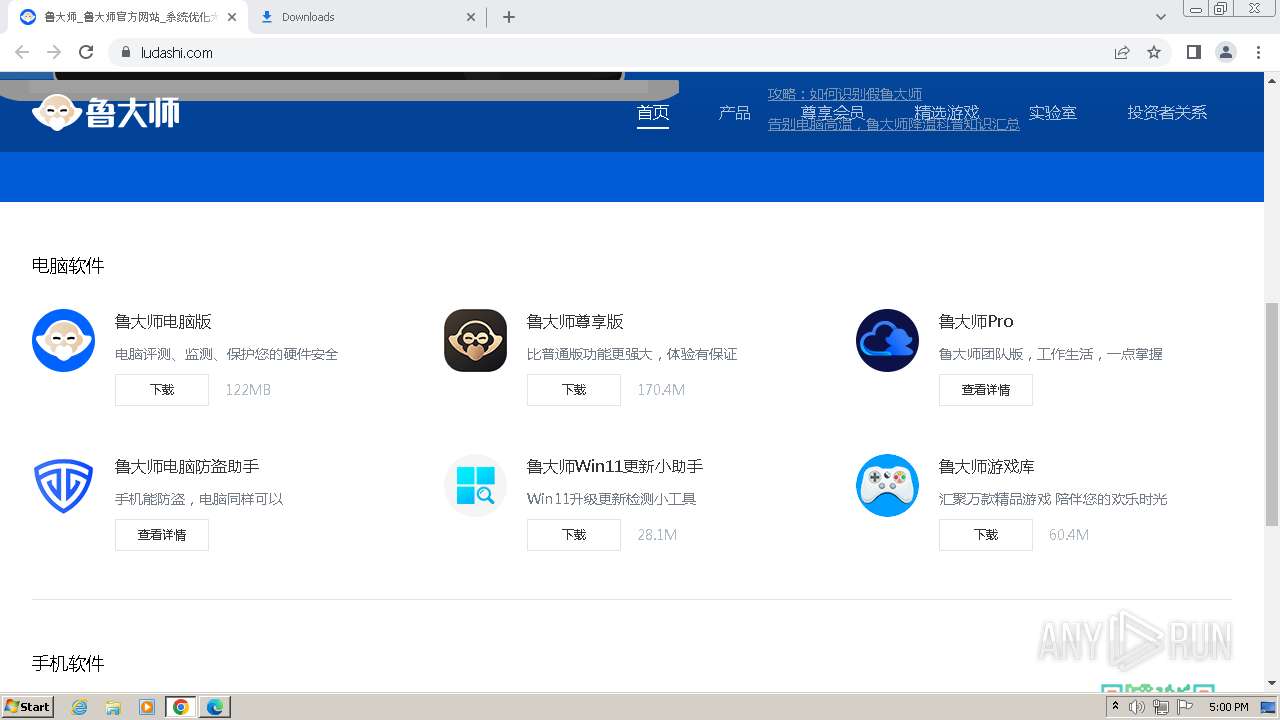Viewport: 1280px width, 720px height.
Task: Toggle the browser side panel
Action: click(1193, 52)
